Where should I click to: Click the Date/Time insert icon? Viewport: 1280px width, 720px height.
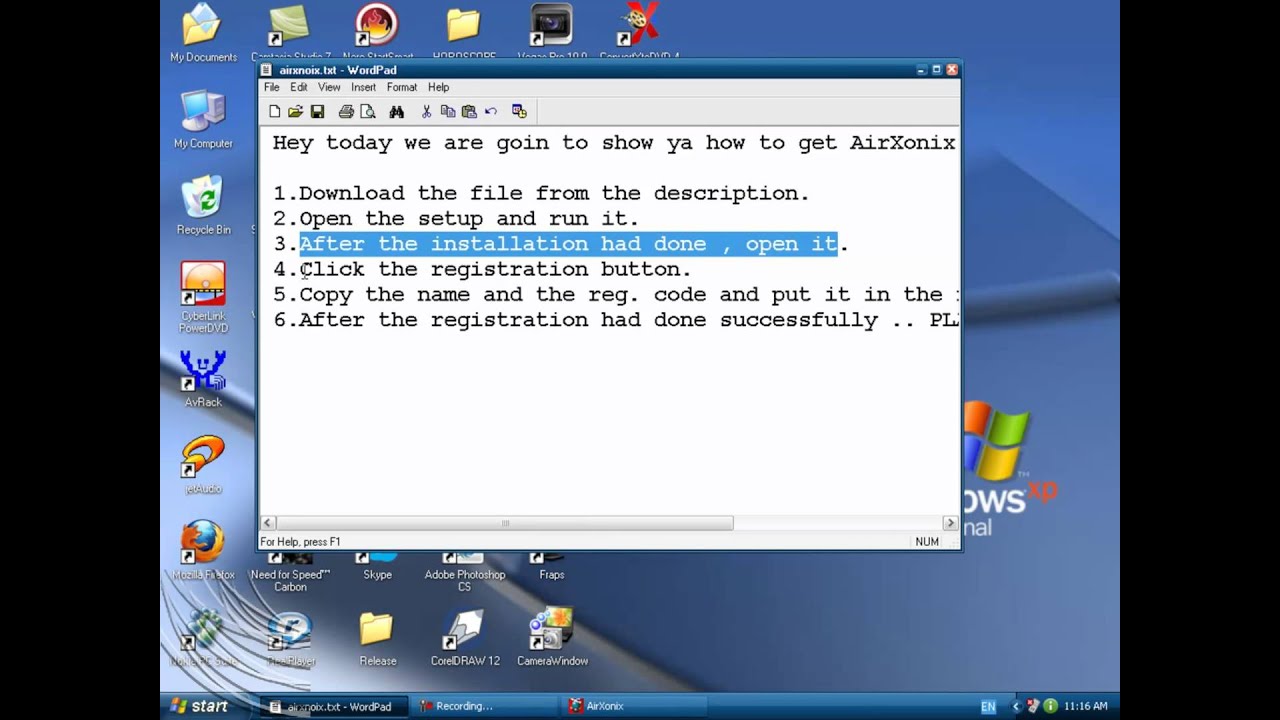pyautogui.click(x=519, y=112)
